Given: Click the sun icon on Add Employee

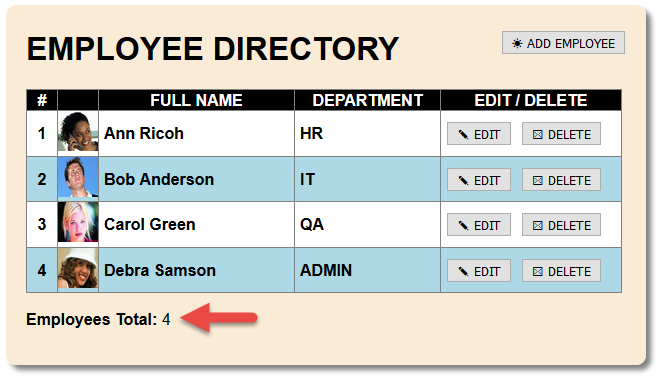Looking at the screenshot, I should [517, 43].
